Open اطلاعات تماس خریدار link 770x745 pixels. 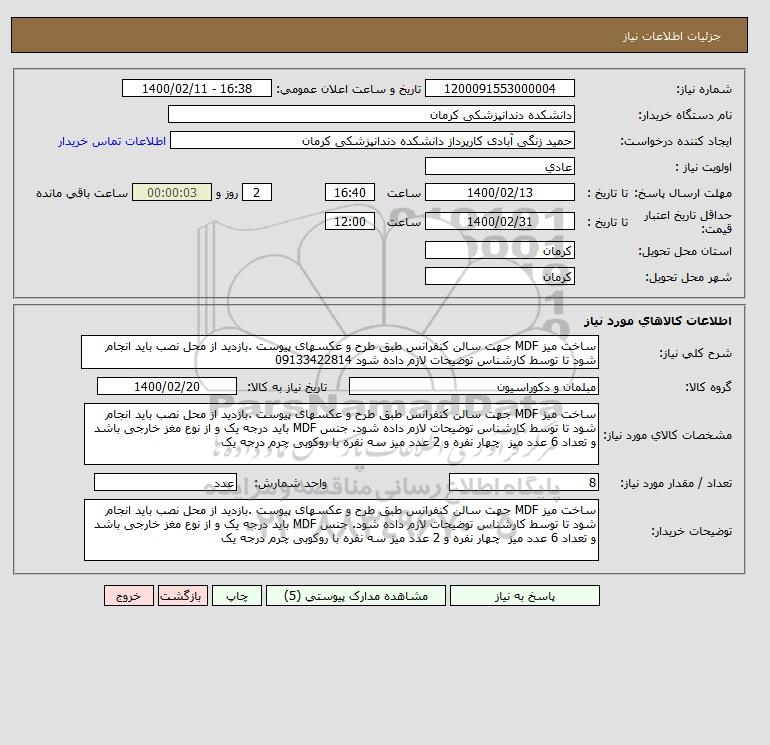point(112,141)
